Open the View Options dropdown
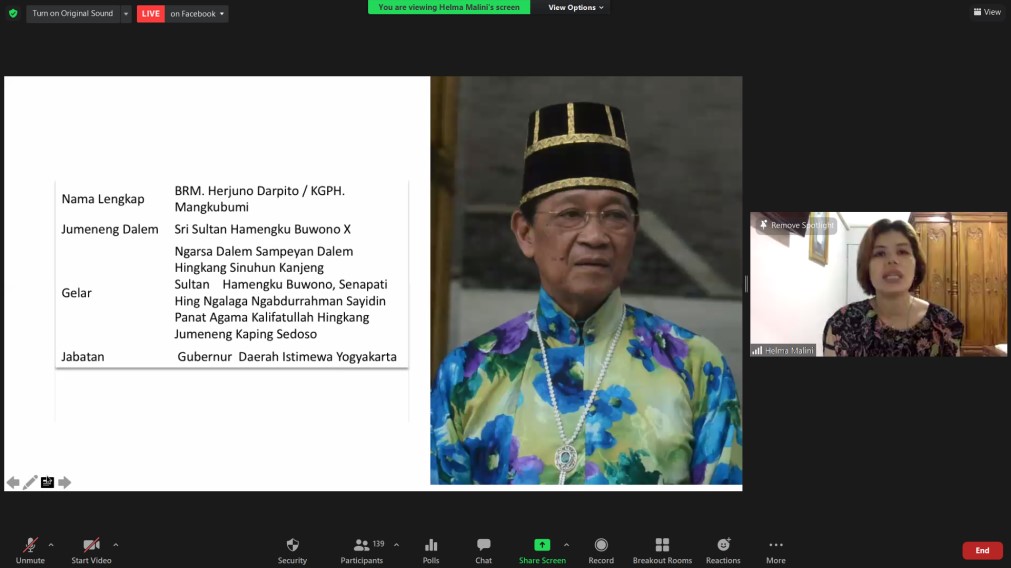Image resolution: width=1011 pixels, height=568 pixels. pyautogui.click(x=575, y=8)
